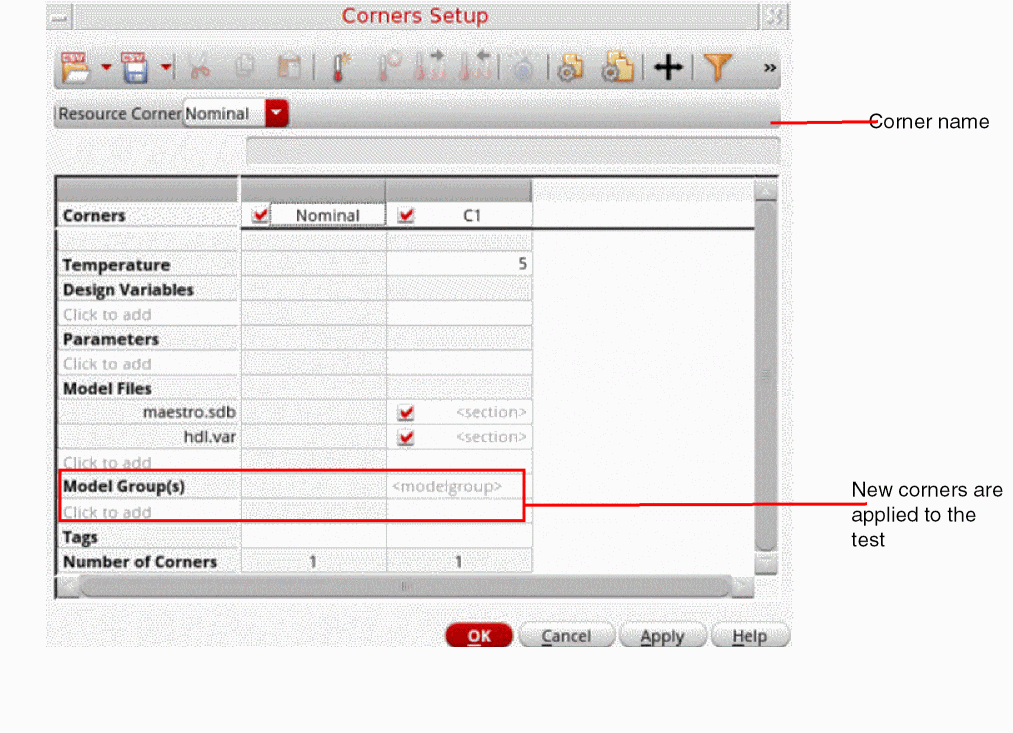Screen dimensions: 1013x733
Task: Toggle hdl.var checkbox for C1
Action: pyautogui.click(x=406, y=437)
